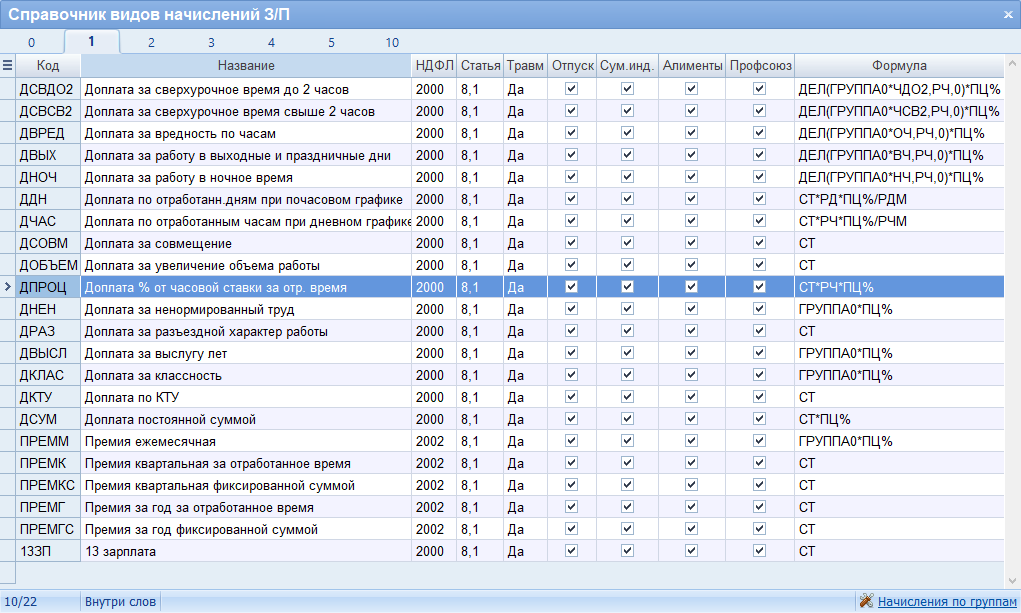Open tab 0
1021x613 pixels.
click(31, 42)
